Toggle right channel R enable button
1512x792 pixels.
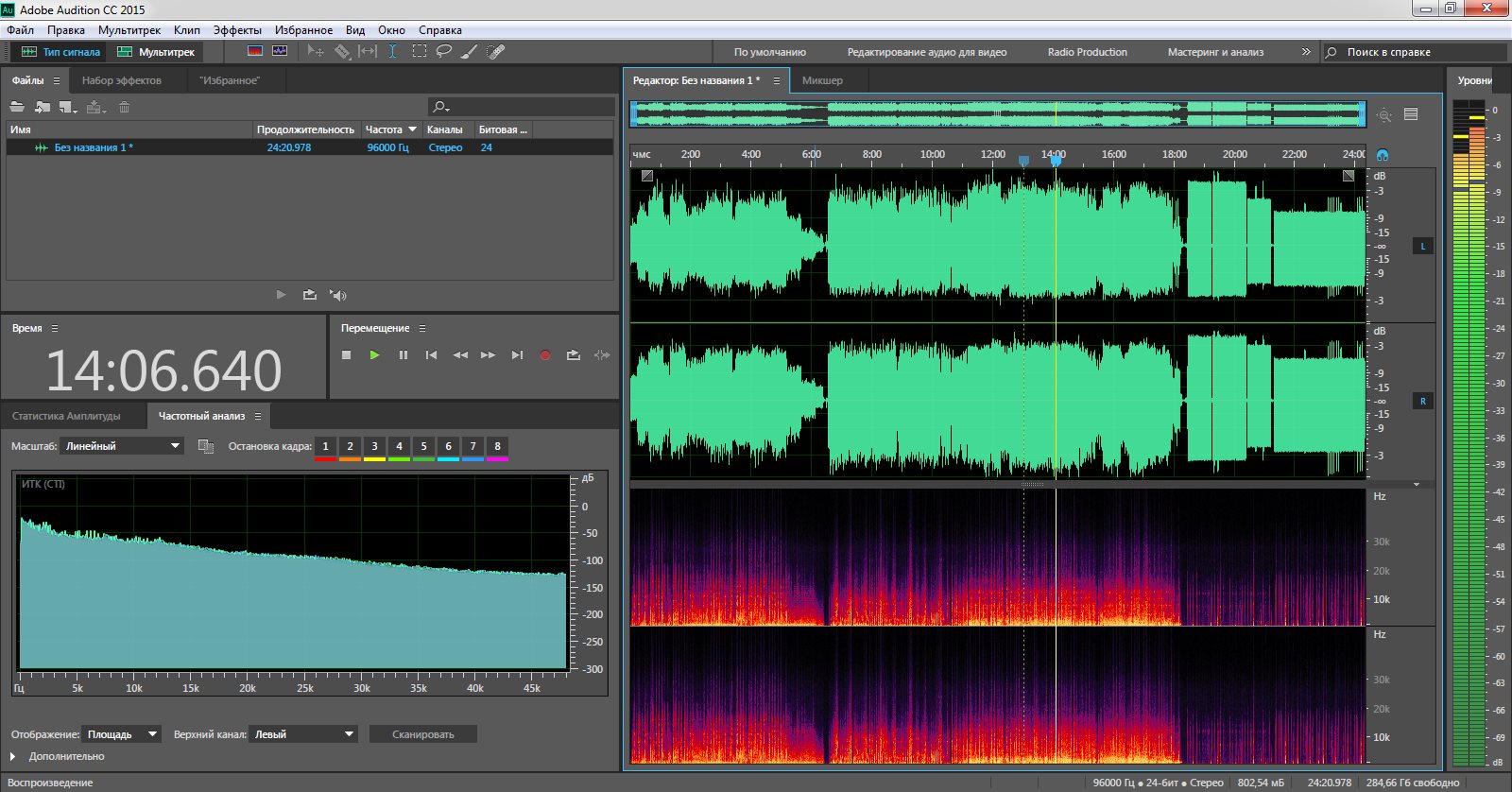[1422, 402]
